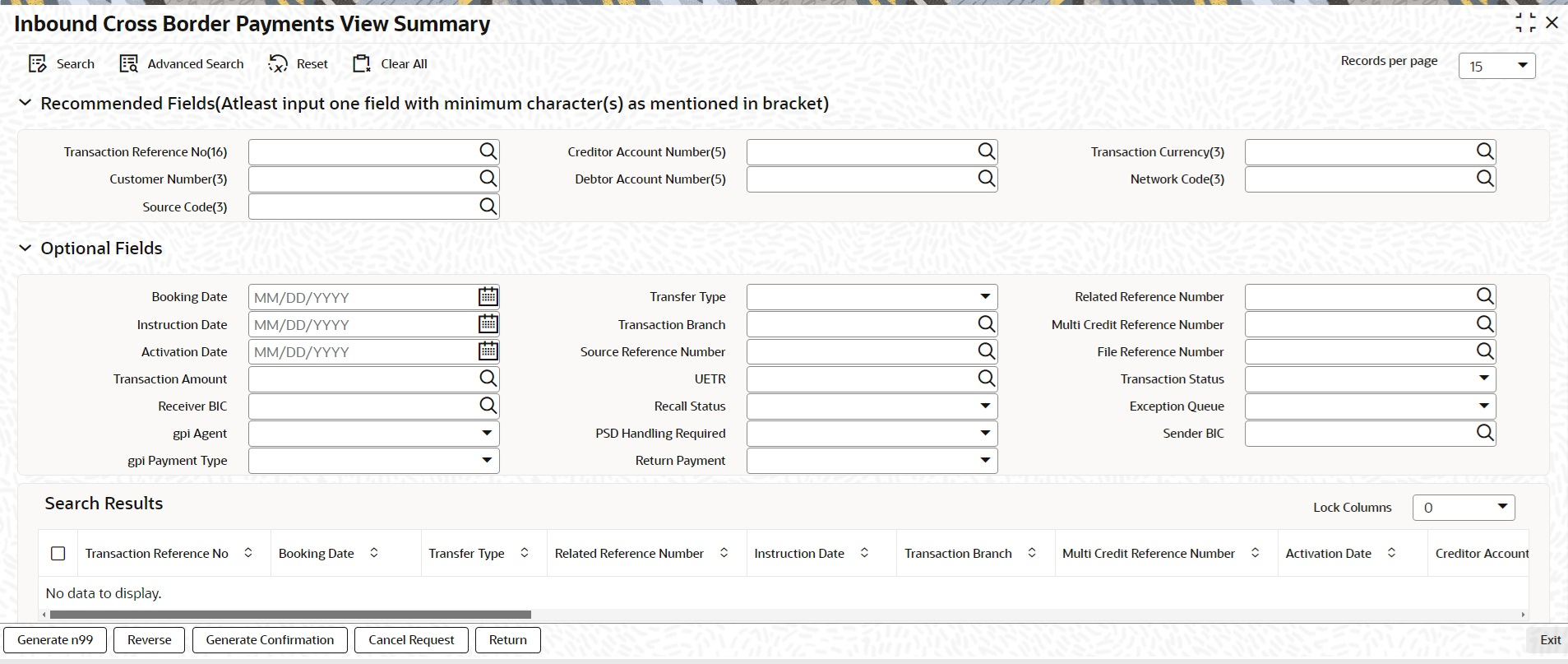Open the Transaction Status dropdown
Image resolution: width=1568 pixels, height=664 pixels.
(1370, 378)
